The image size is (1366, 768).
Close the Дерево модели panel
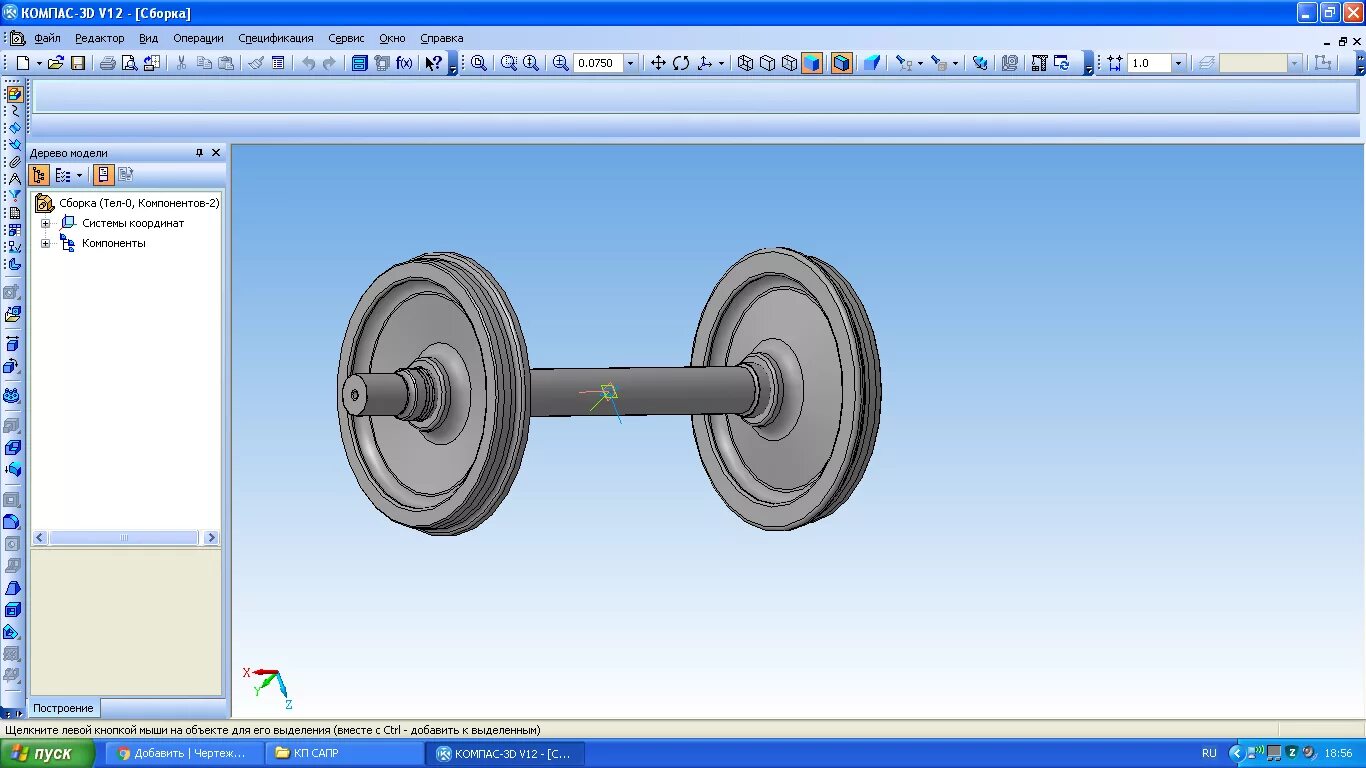point(216,153)
